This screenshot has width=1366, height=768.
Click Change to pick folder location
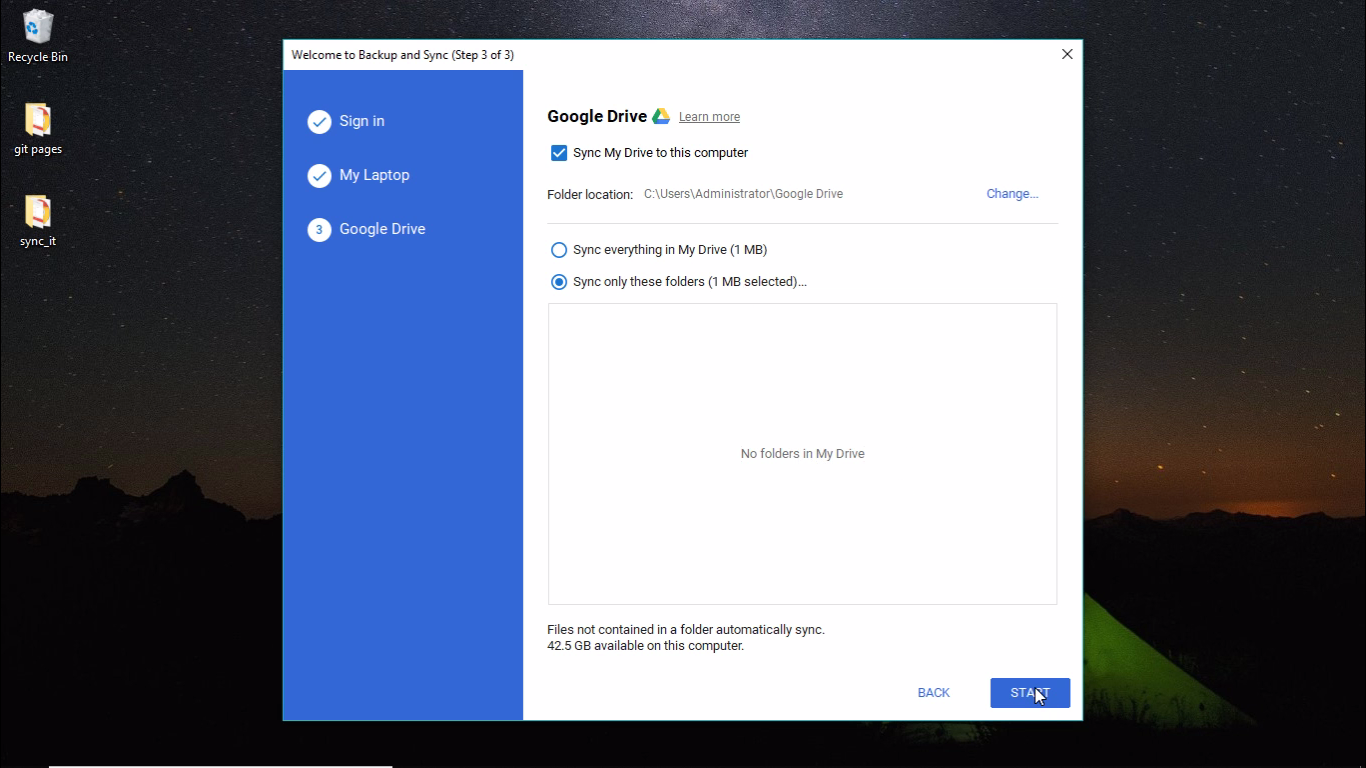pyautogui.click(x=1012, y=193)
